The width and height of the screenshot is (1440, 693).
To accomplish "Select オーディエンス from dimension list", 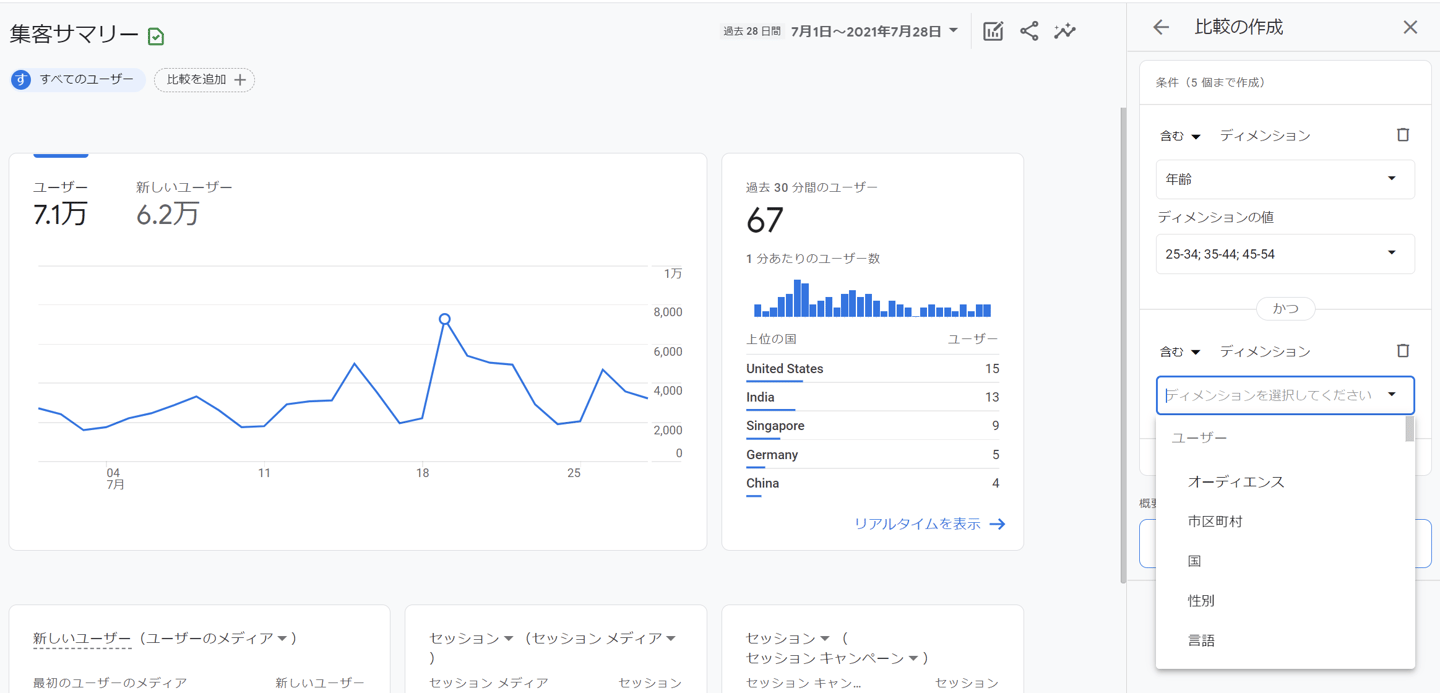I will click(x=1236, y=482).
